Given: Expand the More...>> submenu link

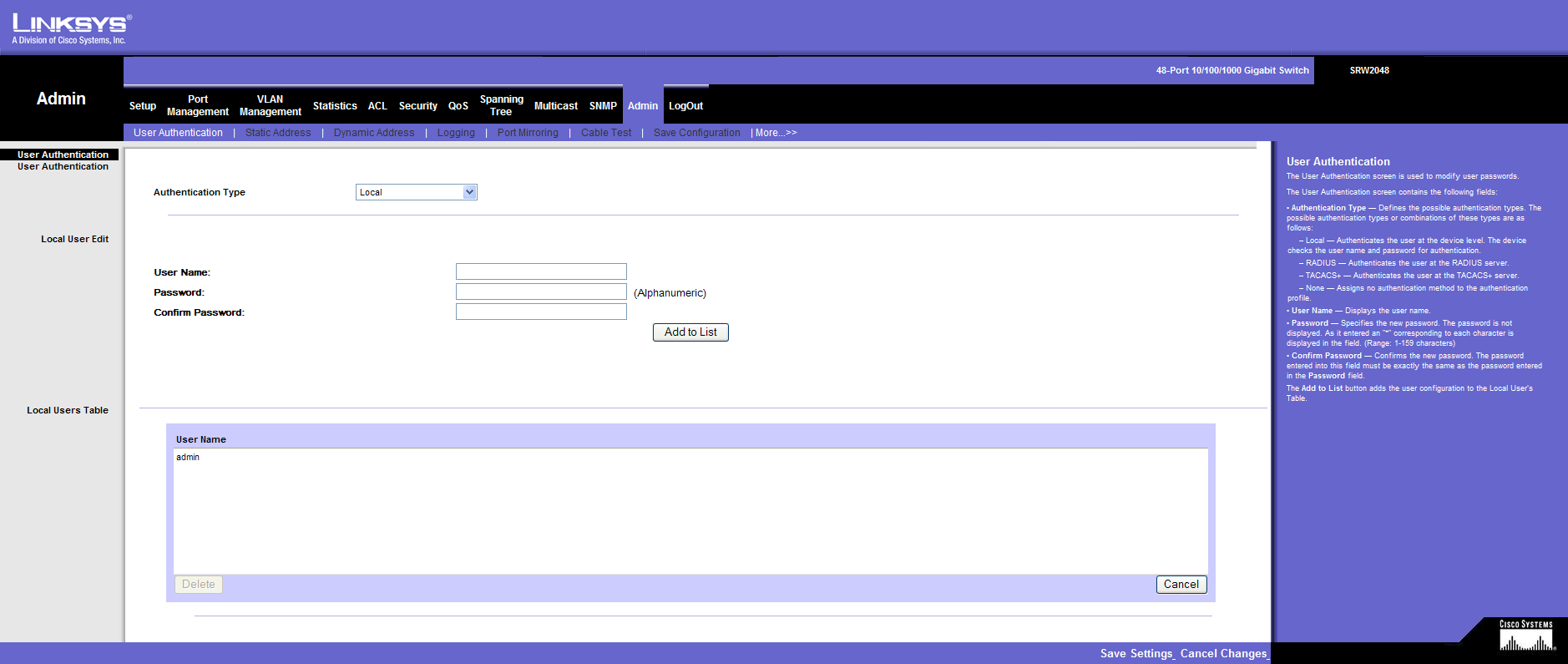Looking at the screenshot, I should [776, 133].
